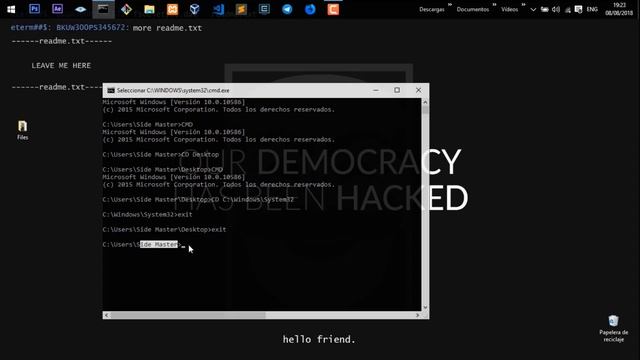Open File Explorer from the taskbar
Viewport: 640px width, 360px height.
pos(149,9)
